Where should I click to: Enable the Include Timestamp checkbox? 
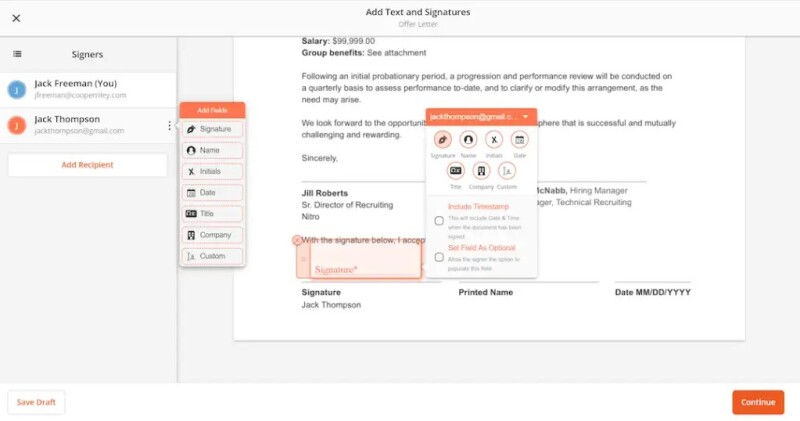click(439, 221)
